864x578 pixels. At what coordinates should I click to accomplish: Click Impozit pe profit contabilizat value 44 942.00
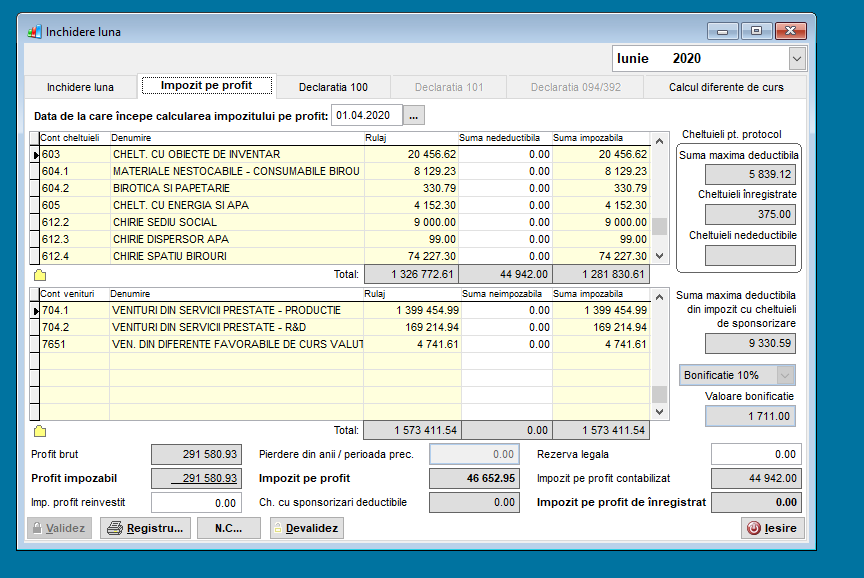tap(756, 478)
